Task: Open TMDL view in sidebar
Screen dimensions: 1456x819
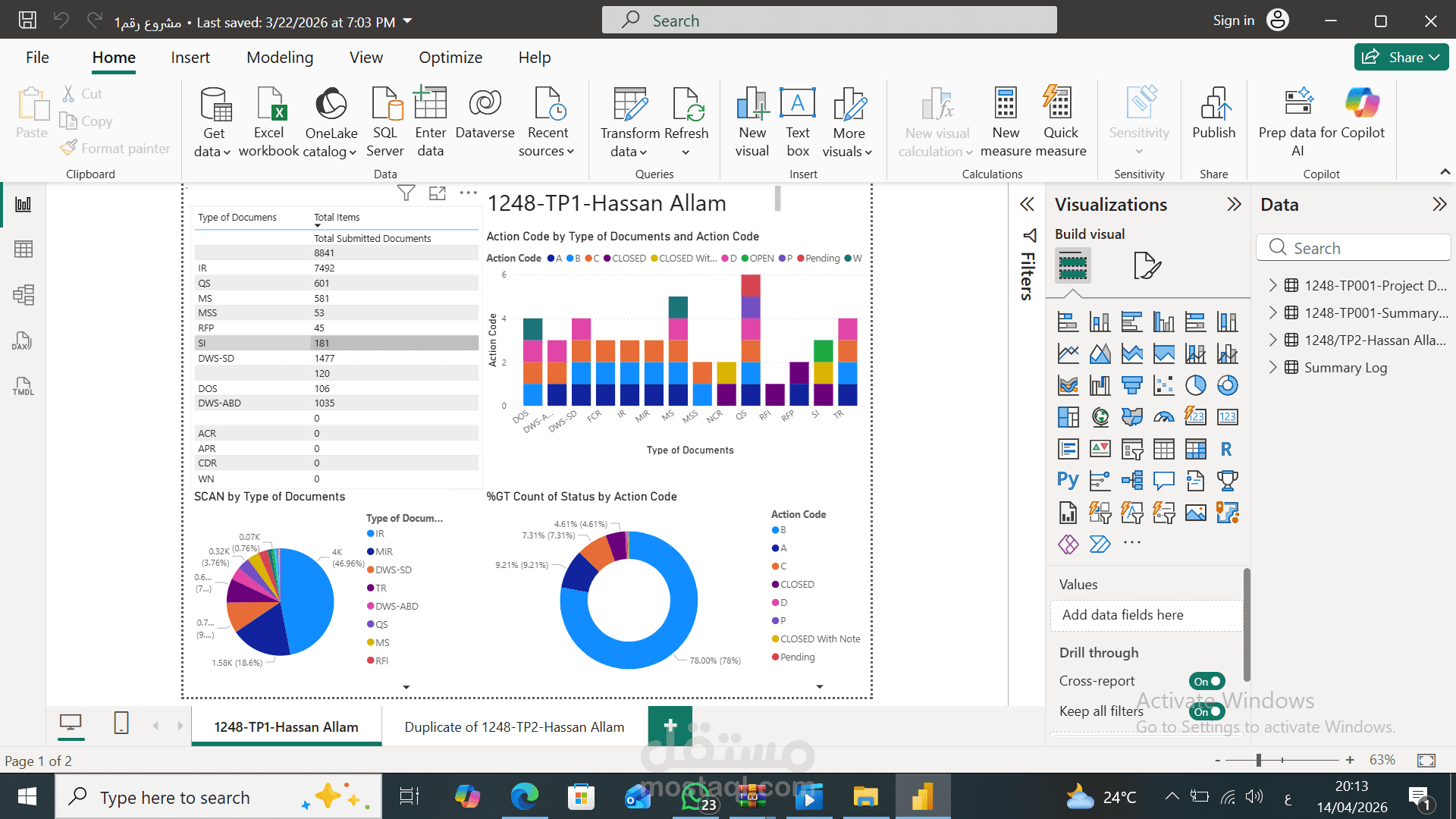Action: click(24, 386)
